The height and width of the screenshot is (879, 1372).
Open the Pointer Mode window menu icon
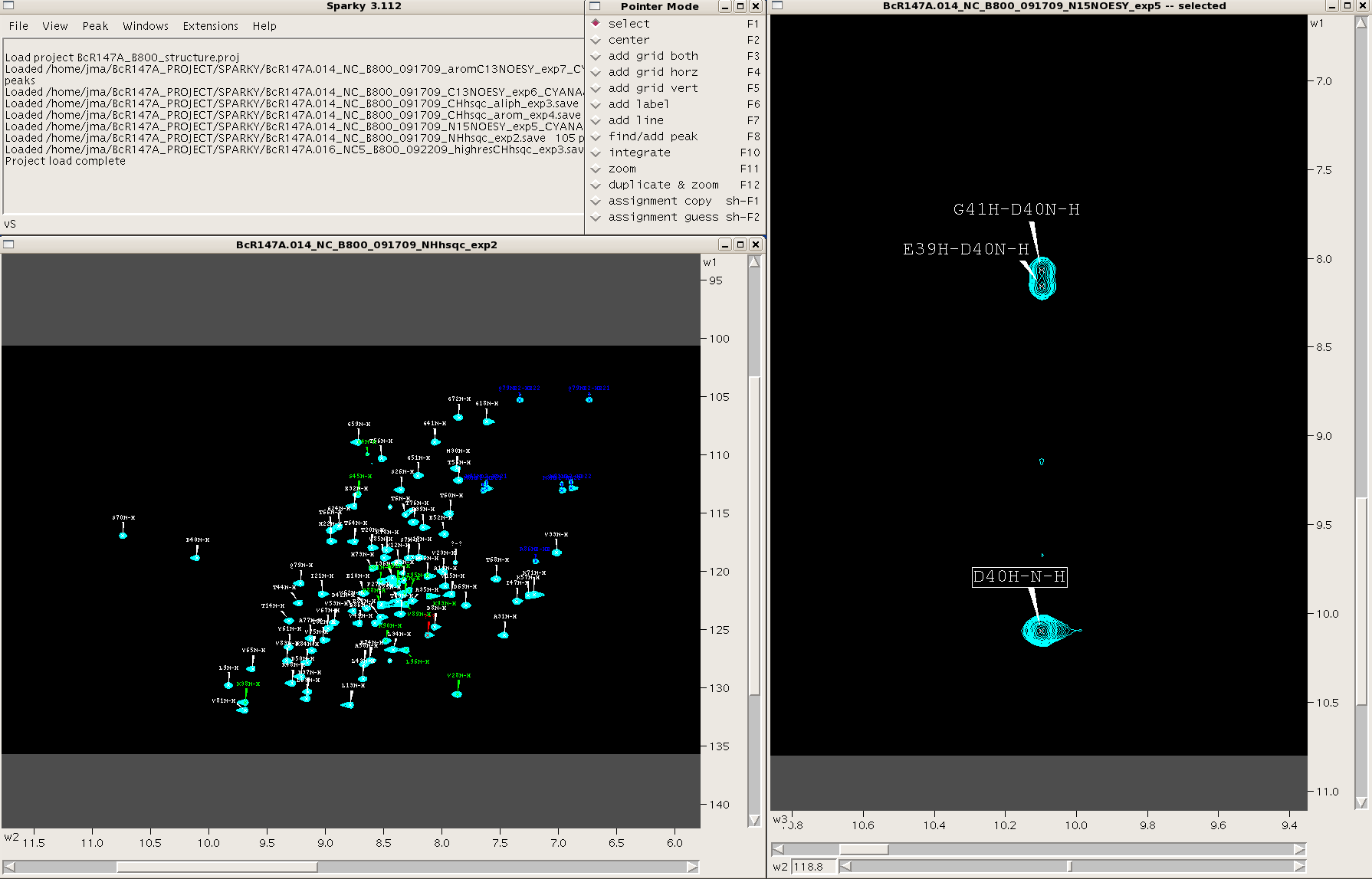(595, 6)
